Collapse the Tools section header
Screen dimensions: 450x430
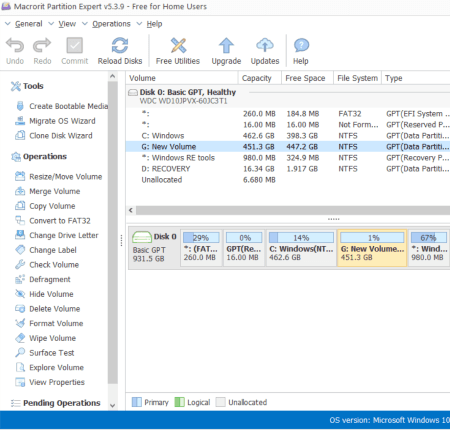[27, 86]
